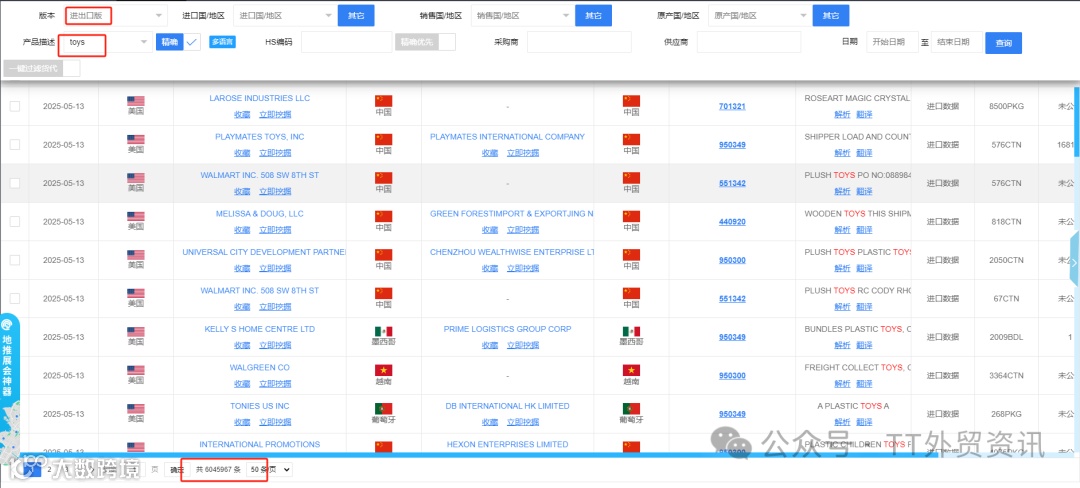Open the 50 条/页 page size dropdown
The height and width of the screenshot is (488, 1080).
(x=269, y=469)
